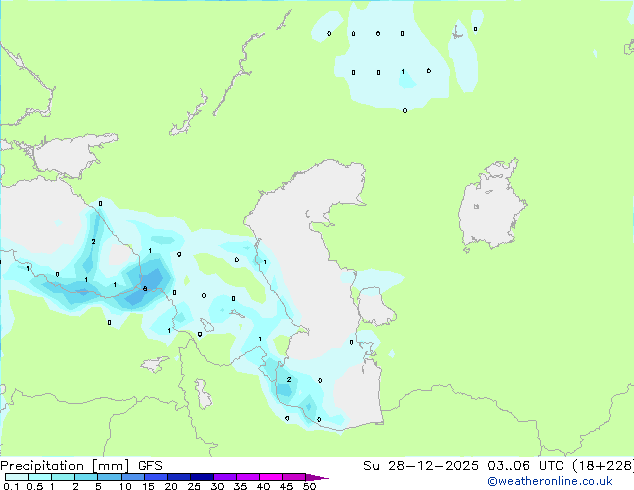Click the '0.5' legend scale label

click(x=35, y=486)
